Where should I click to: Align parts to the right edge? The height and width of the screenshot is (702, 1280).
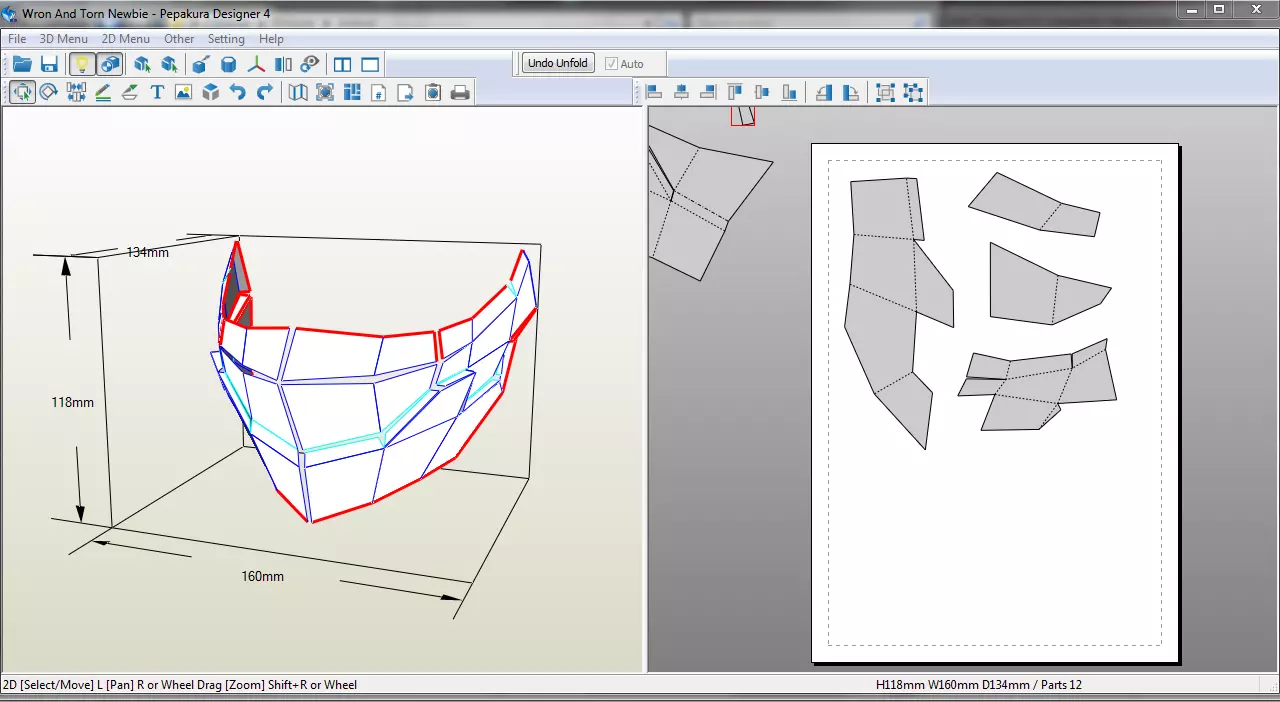709,93
